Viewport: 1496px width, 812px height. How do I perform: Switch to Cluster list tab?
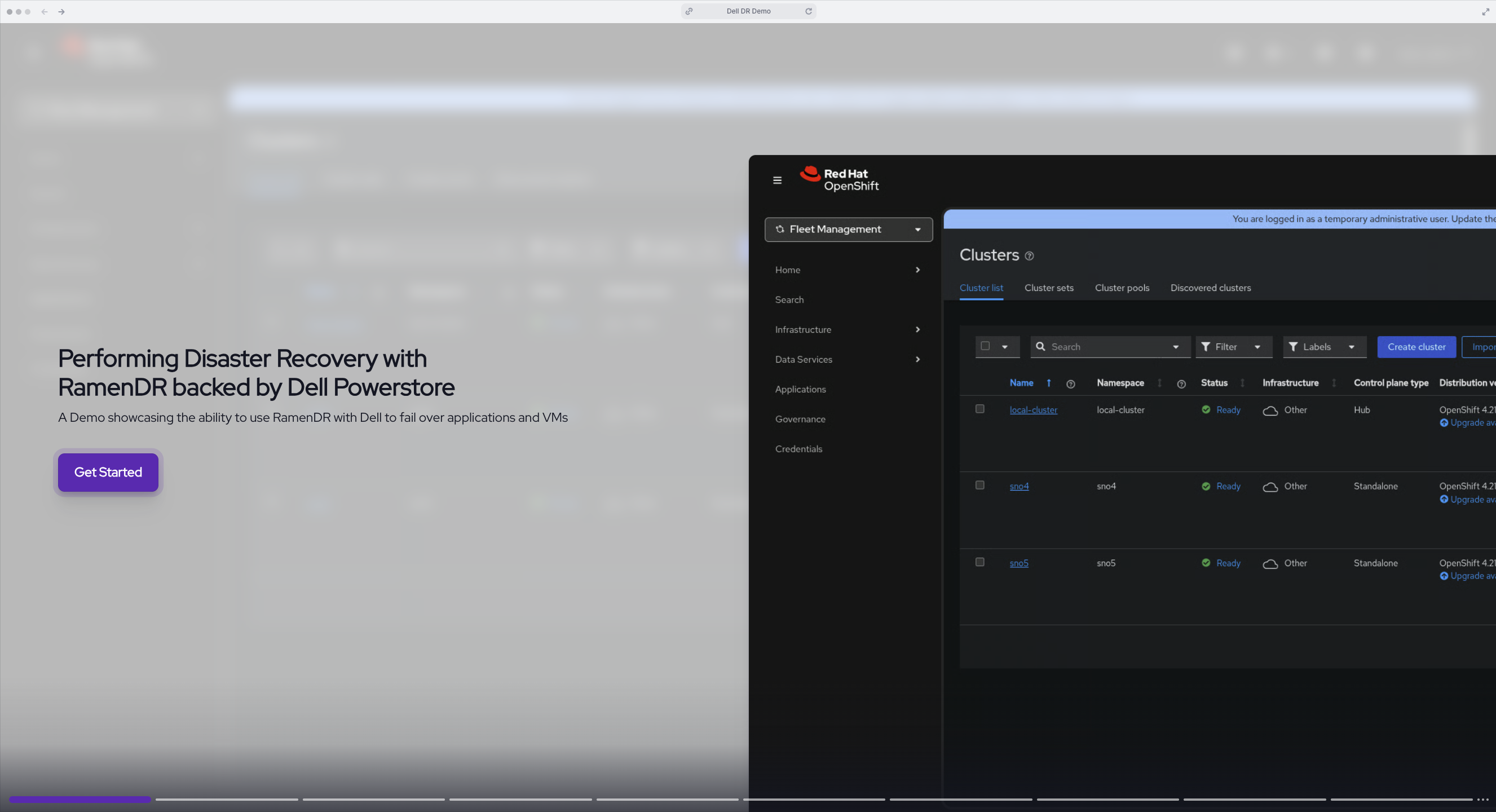pos(981,288)
